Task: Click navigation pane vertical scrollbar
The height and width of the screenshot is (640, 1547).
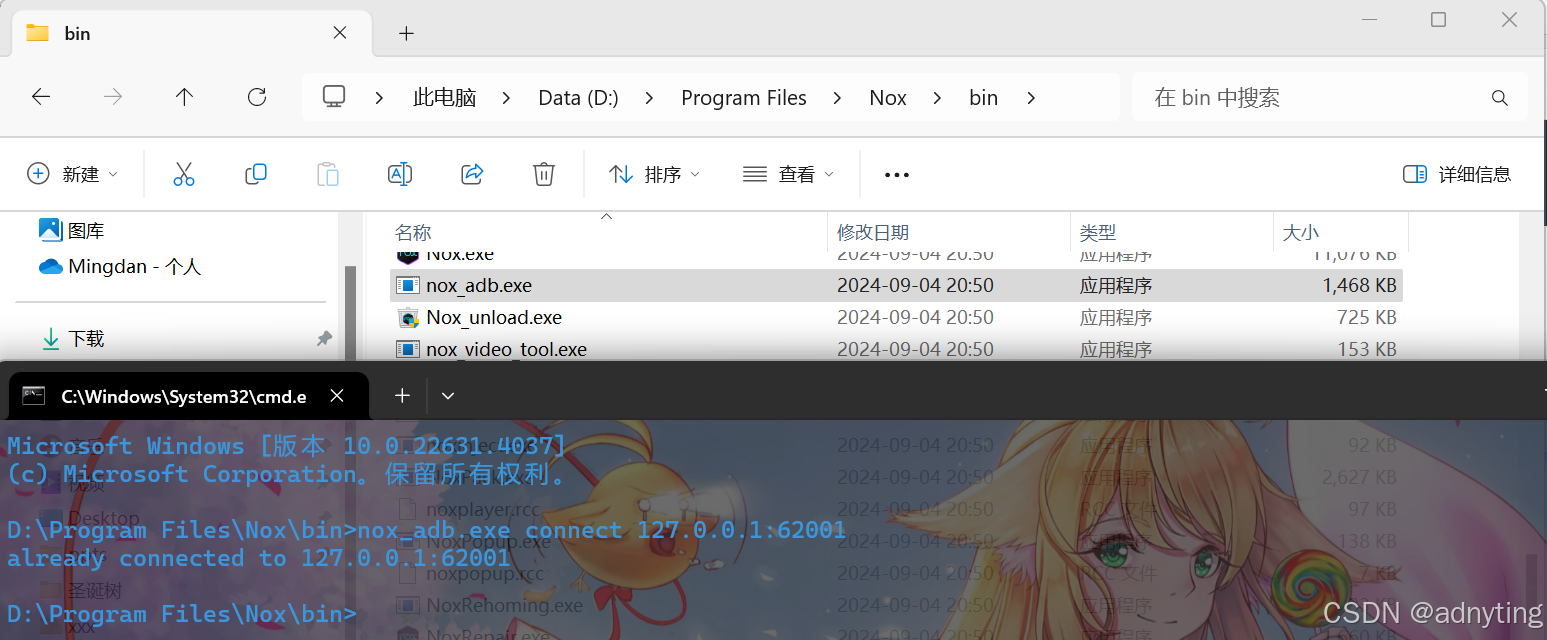Action: coord(350,312)
